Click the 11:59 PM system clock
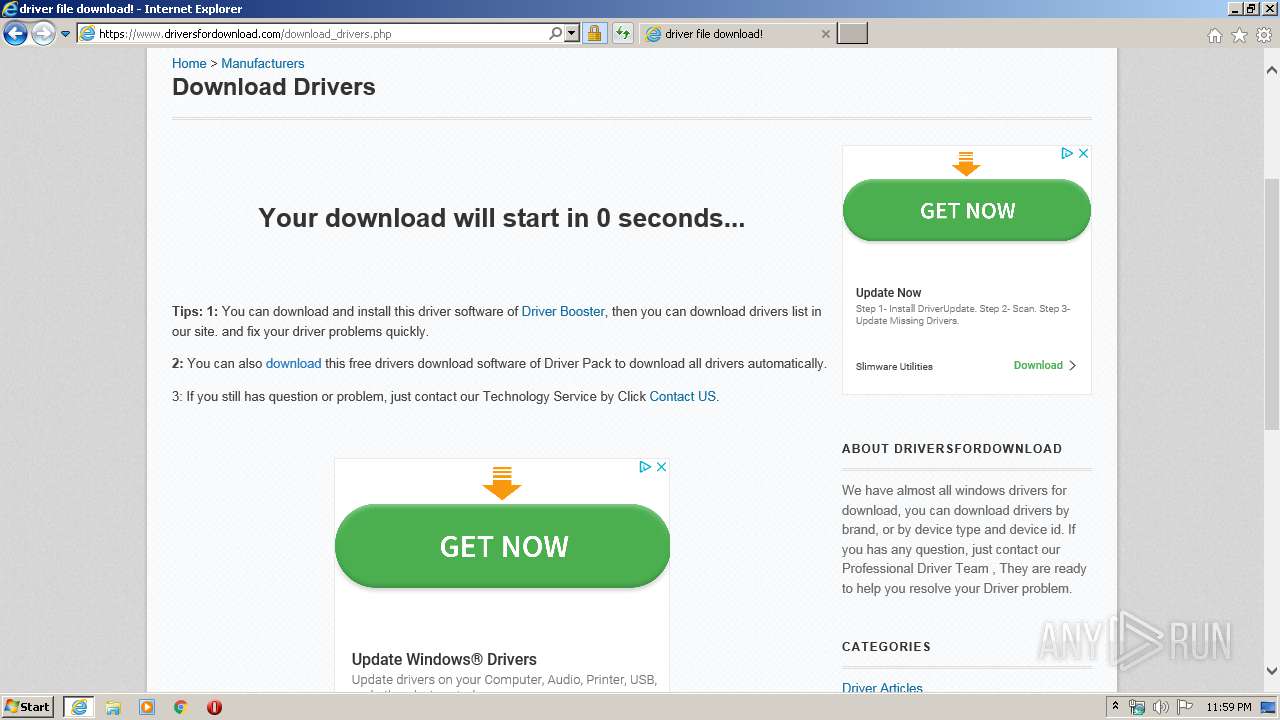The height and width of the screenshot is (720, 1280). [1229, 707]
